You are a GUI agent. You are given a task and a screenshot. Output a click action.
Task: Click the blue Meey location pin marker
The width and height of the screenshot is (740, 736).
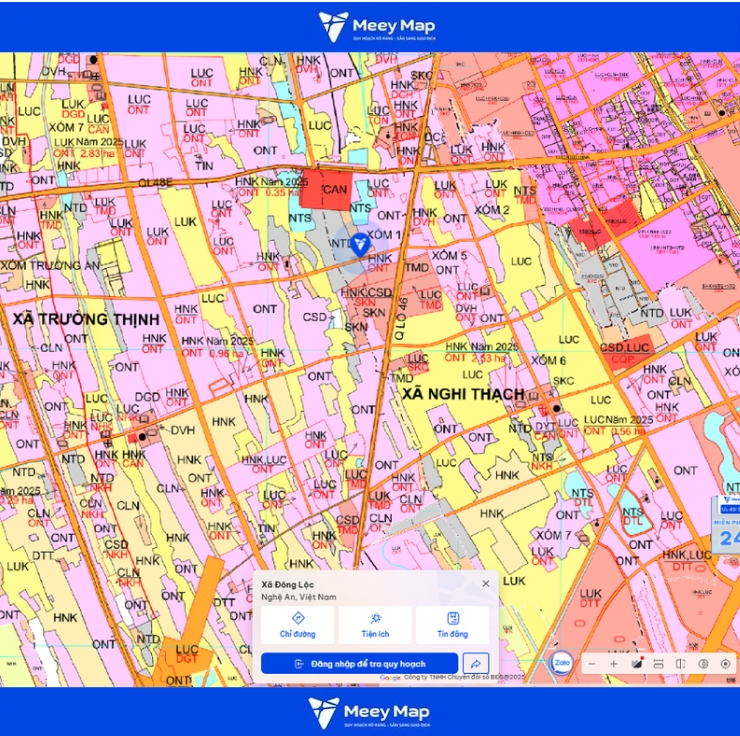coord(361,244)
